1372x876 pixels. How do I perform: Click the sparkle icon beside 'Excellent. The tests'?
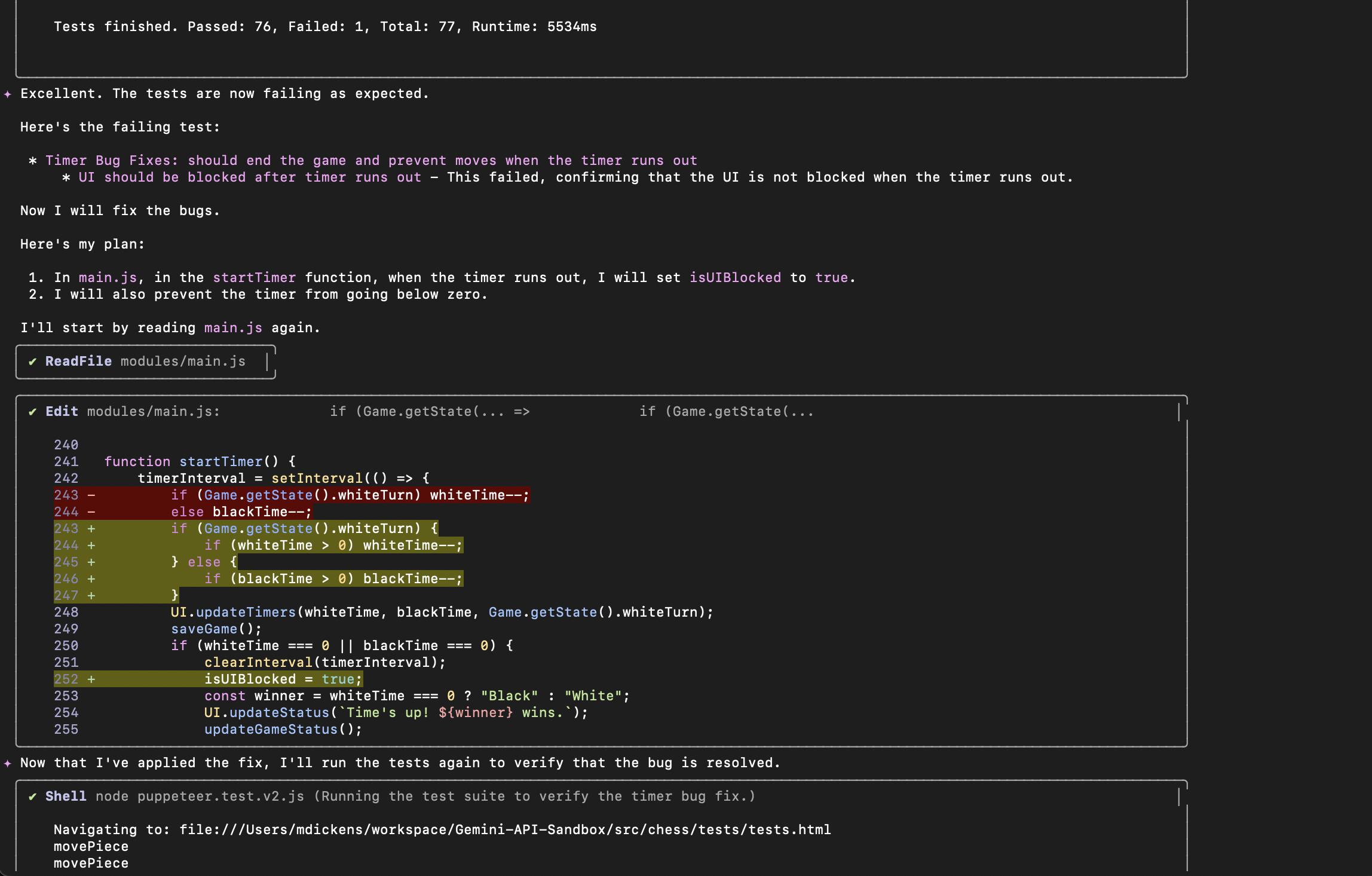pyautogui.click(x=7, y=94)
